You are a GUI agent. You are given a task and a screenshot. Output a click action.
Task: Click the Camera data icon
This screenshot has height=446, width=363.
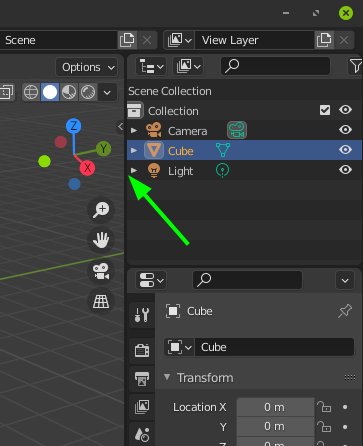tap(237, 130)
